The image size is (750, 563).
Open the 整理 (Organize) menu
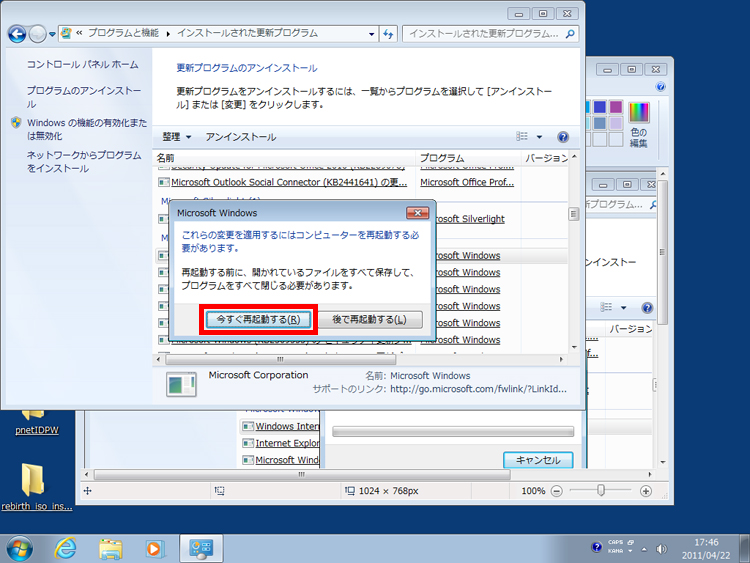176,137
